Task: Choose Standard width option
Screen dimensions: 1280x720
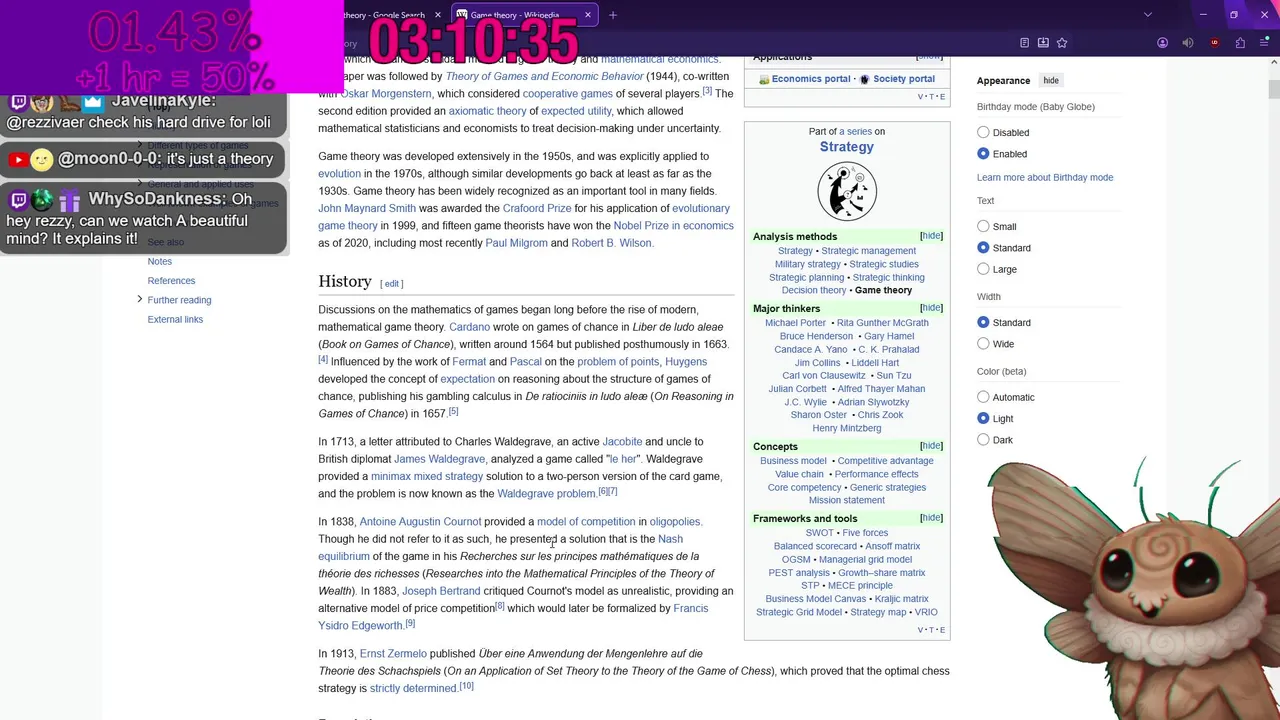Action: coord(983,322)
